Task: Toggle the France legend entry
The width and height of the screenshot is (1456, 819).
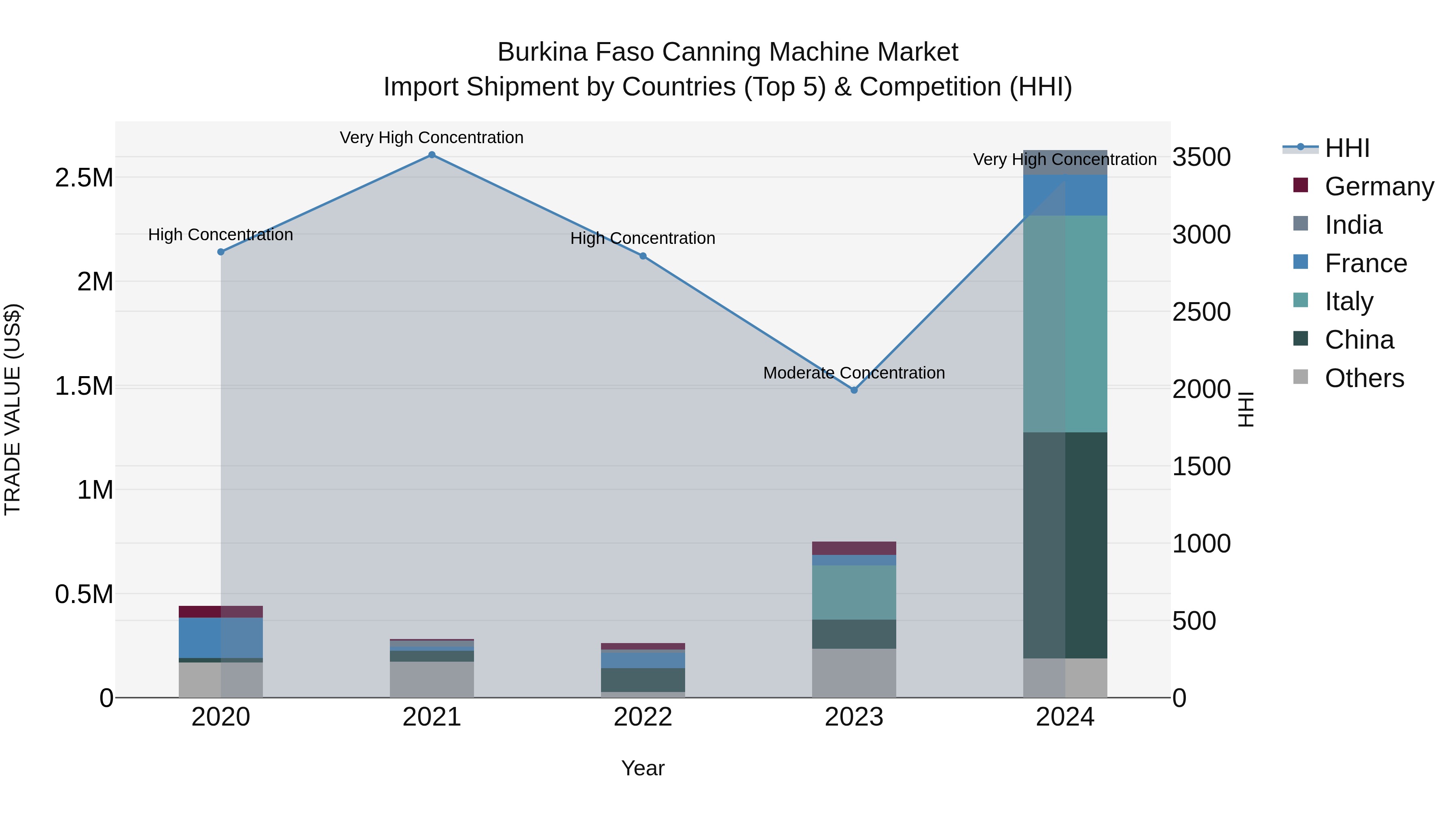Action: pos(1350,263)
